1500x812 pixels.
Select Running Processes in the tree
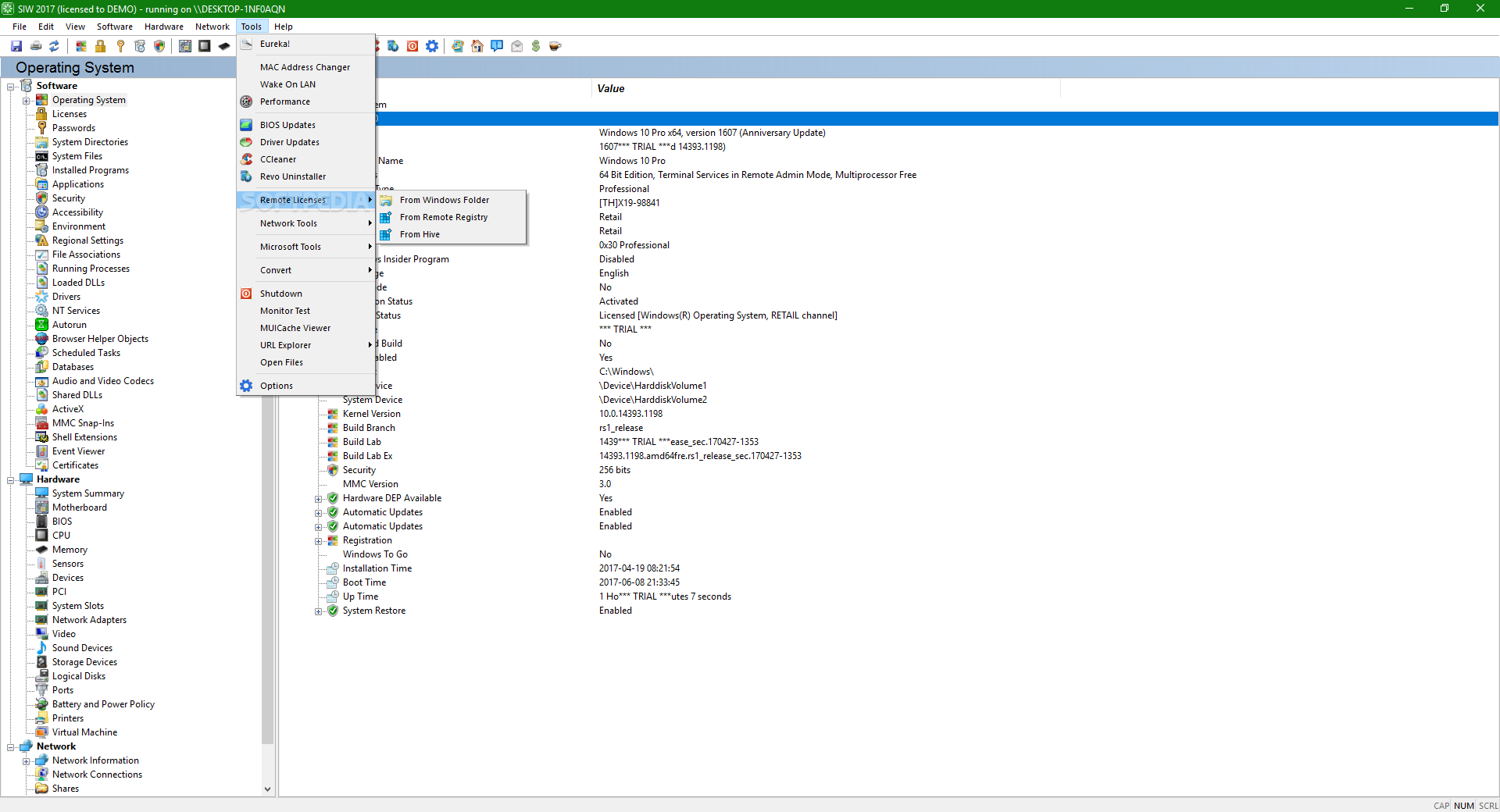[x=91, y=269]
